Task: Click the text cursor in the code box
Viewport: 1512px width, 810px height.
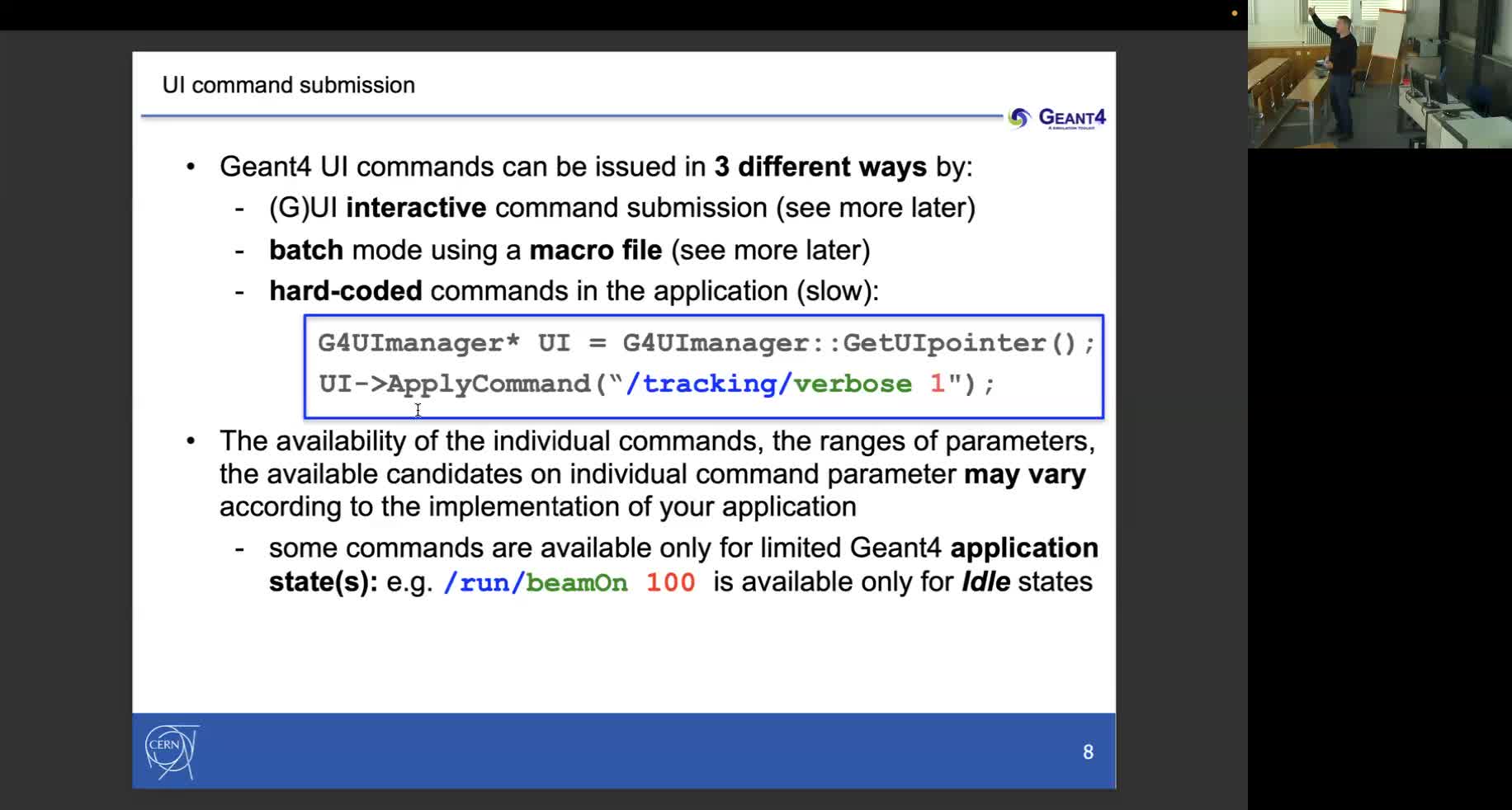Action: click(x=418, y=411)
